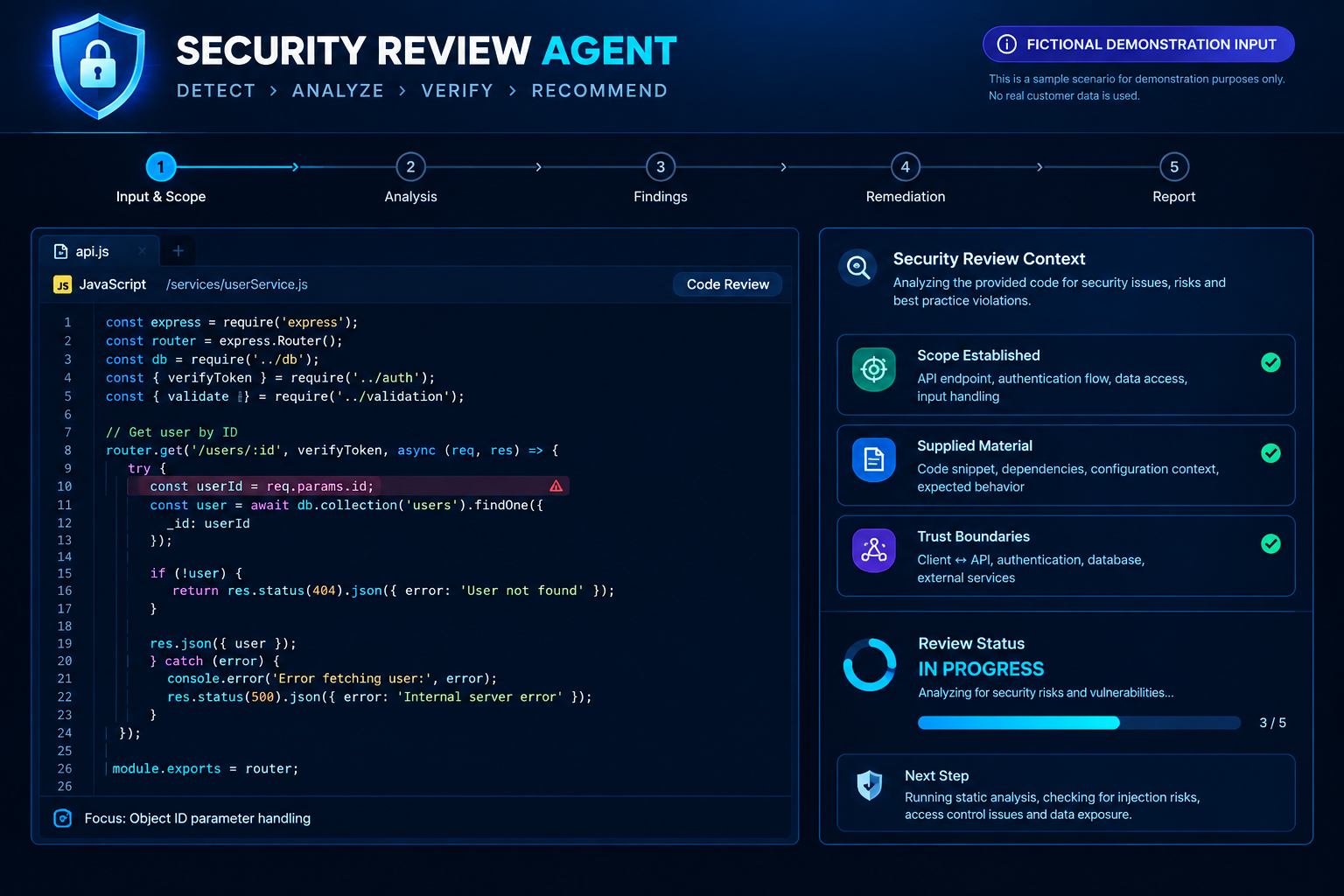The width and height of the screenshot is (1344, 896).
Task: Toggle the Supplied Material green checkmark
Action: click(1270, 453)
